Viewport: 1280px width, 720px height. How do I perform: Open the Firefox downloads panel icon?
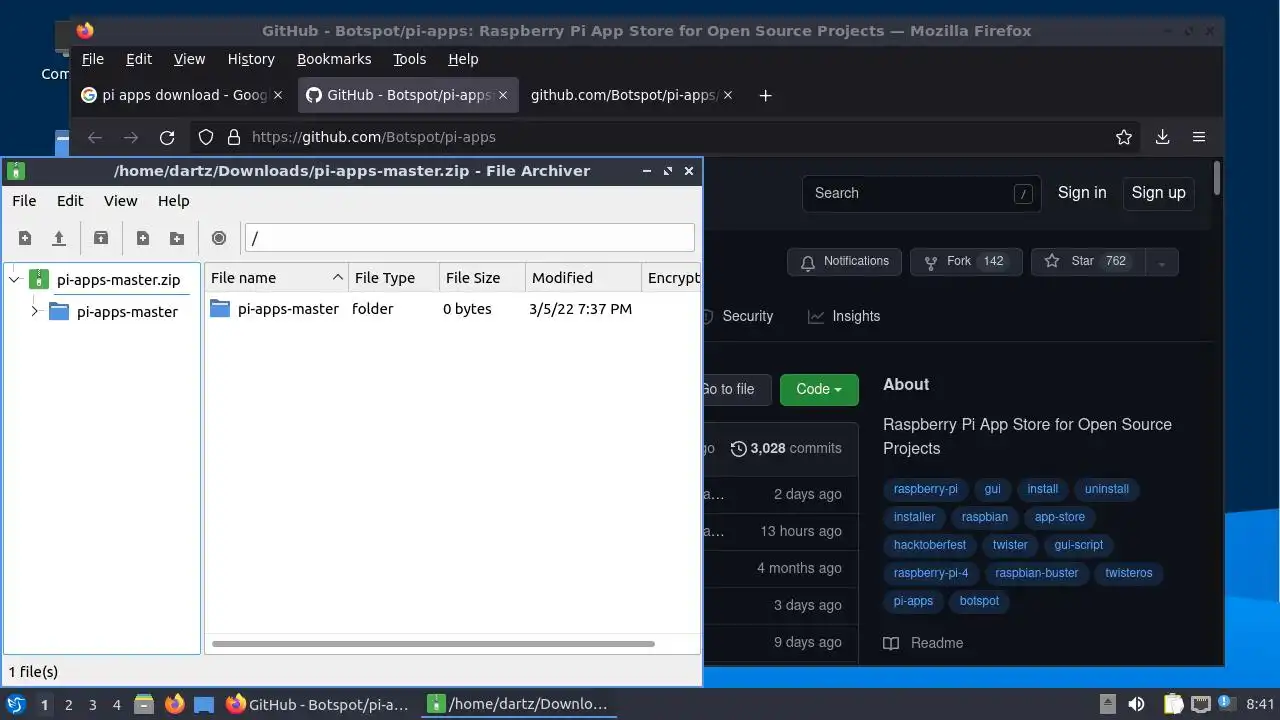1162,137
